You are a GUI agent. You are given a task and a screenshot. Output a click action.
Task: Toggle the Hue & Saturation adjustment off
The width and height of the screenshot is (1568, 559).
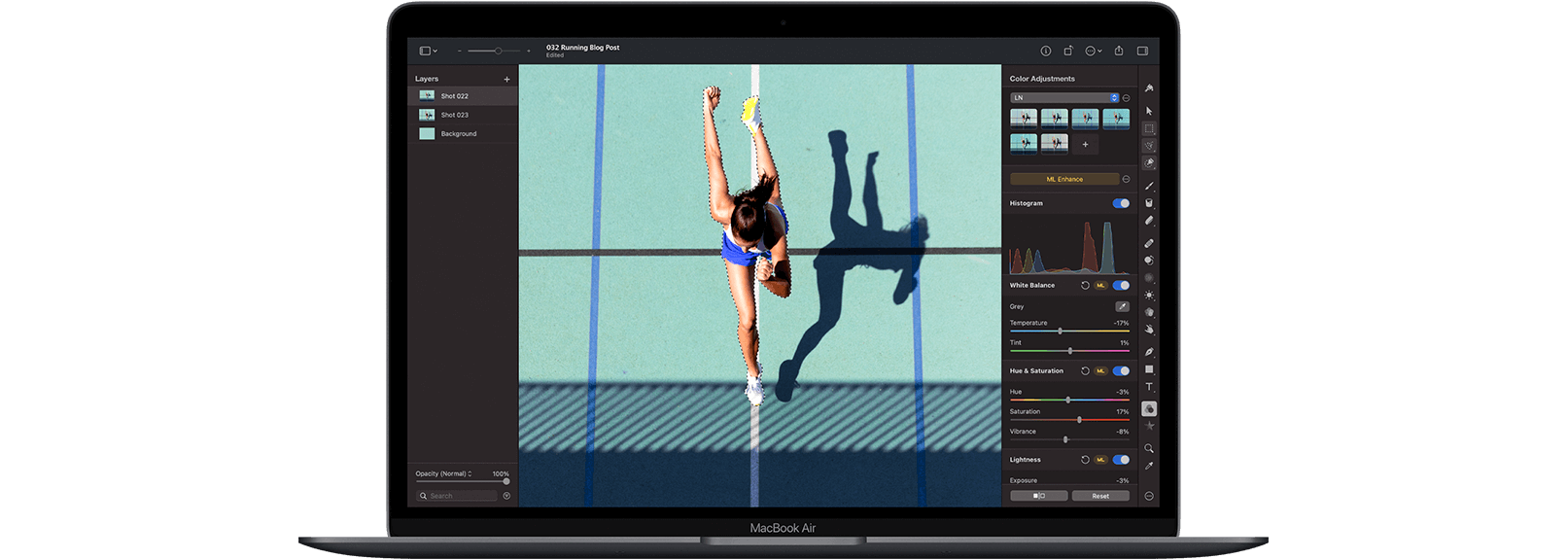point(1121,370)
